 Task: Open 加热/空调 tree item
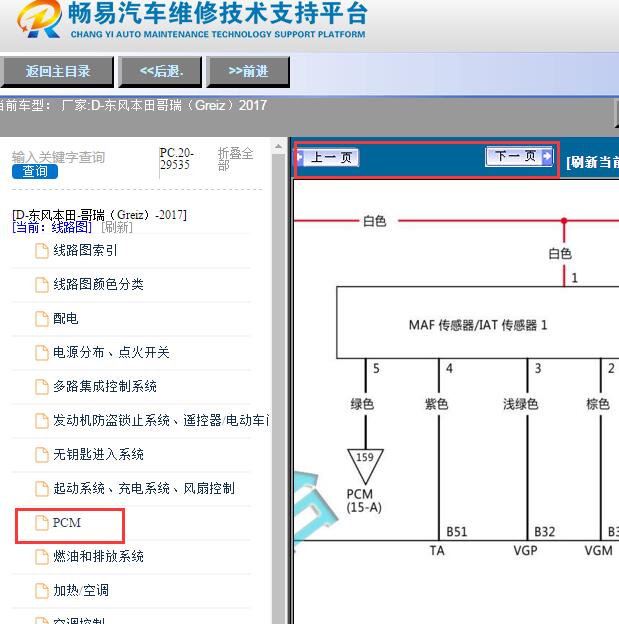pyautogui.click(x=81, y=590)
